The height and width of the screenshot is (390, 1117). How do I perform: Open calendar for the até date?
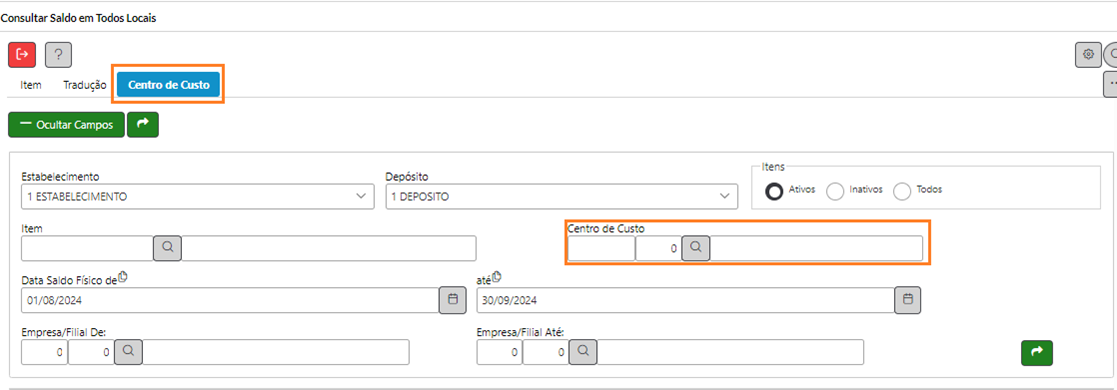tap(908, 299)
